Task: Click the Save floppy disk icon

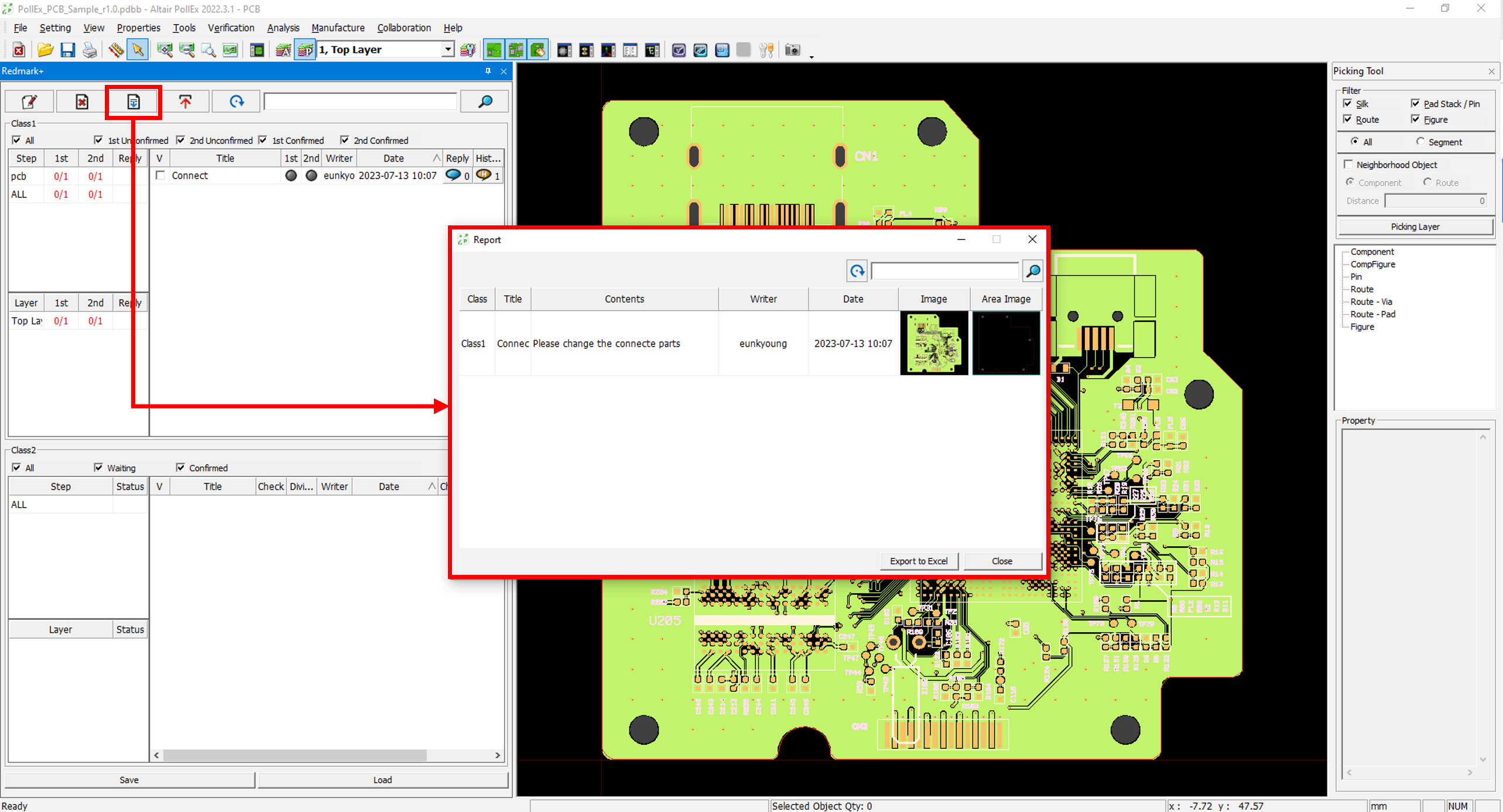Action: pyautogui.click(x=67, y=50)
